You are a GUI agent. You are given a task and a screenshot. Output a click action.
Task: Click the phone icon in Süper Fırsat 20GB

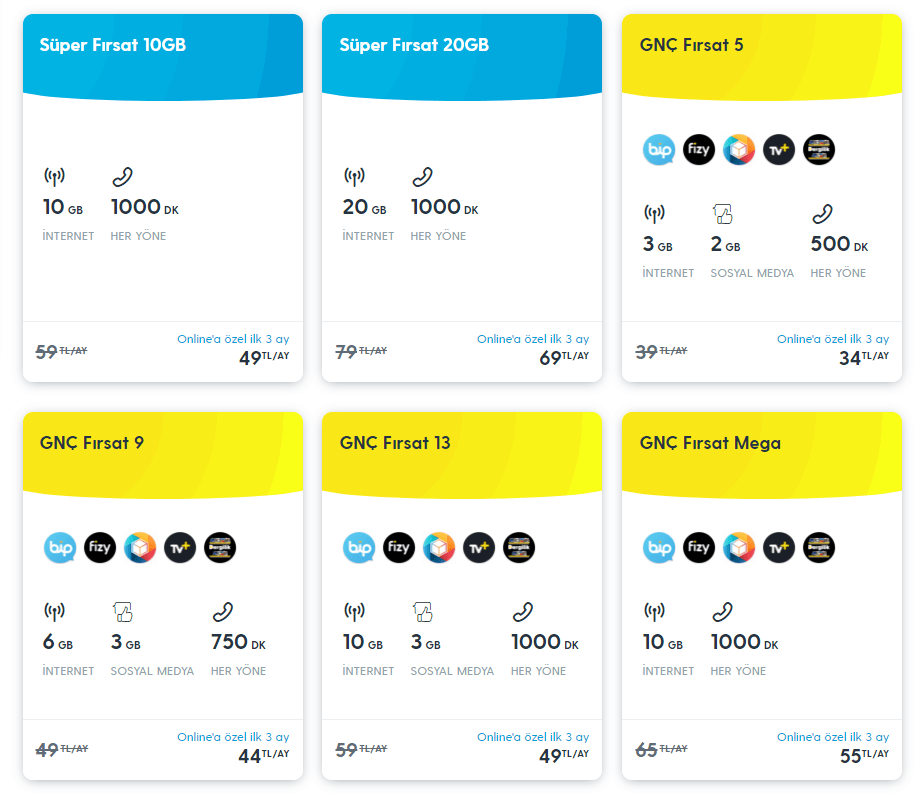[x=422, y=177]
